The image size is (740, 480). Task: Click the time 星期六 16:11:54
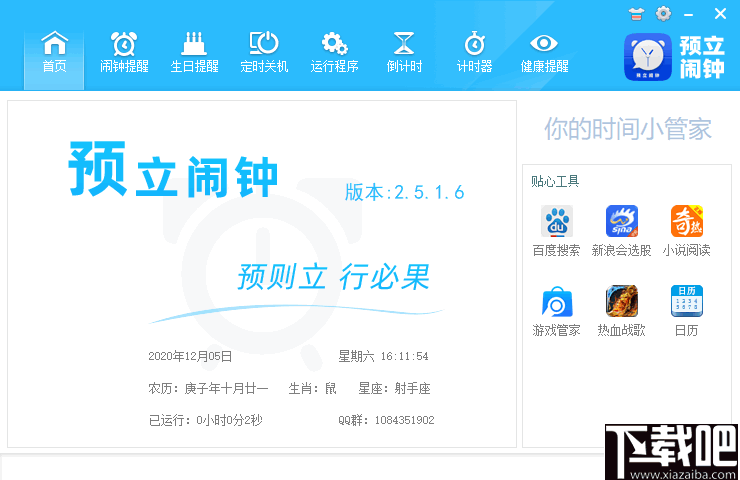click(x=384, y=356)
